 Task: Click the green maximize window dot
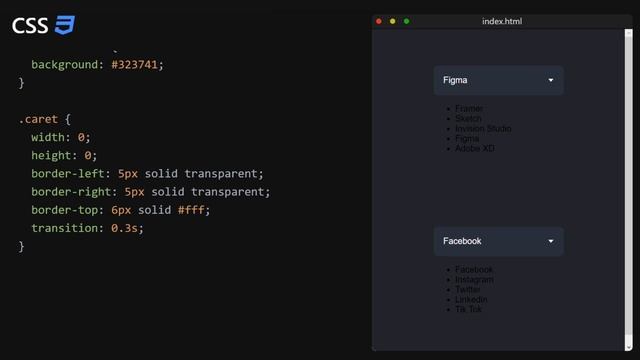[x=407, y=21]
